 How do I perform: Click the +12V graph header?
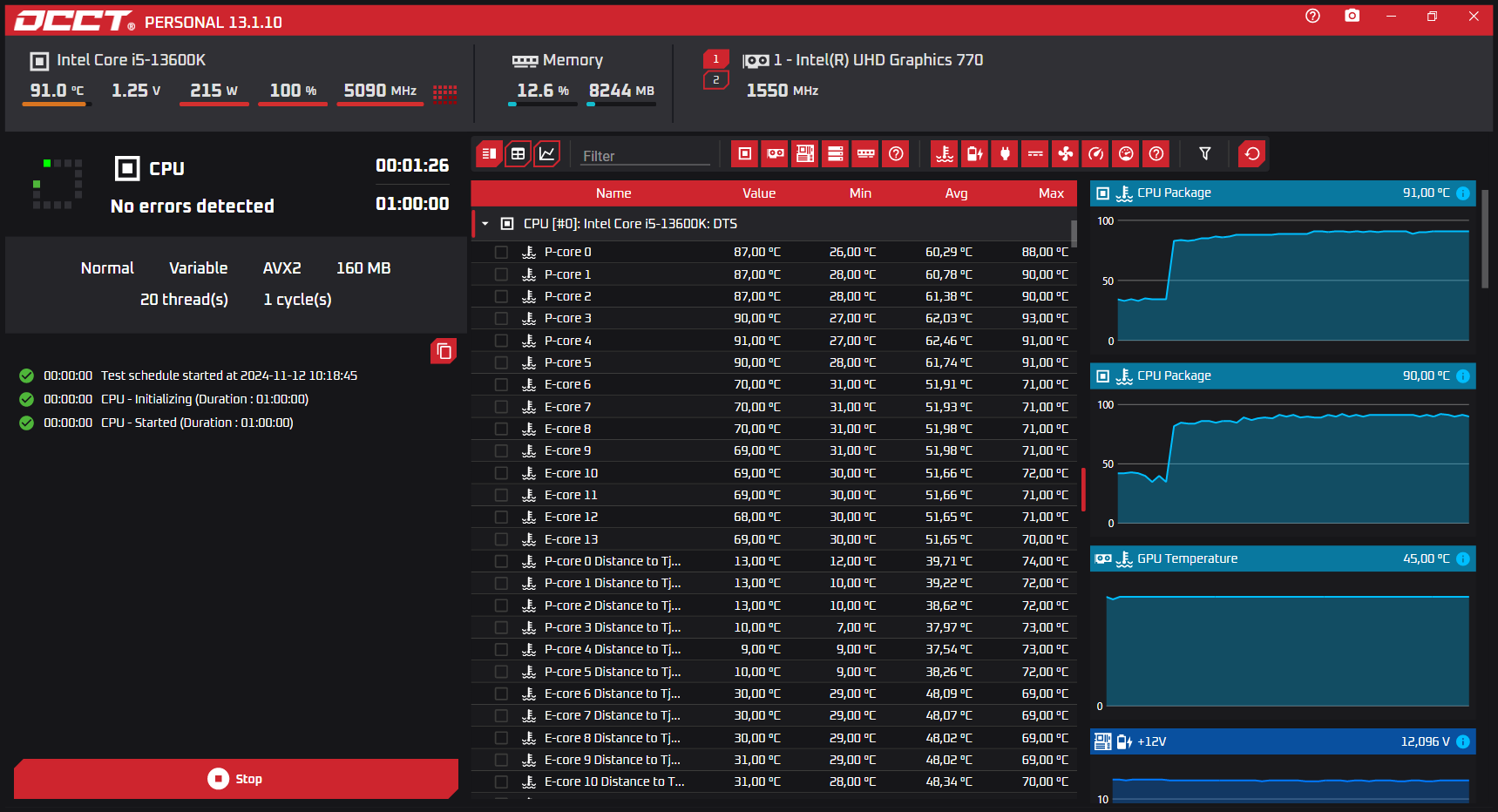1283,742
